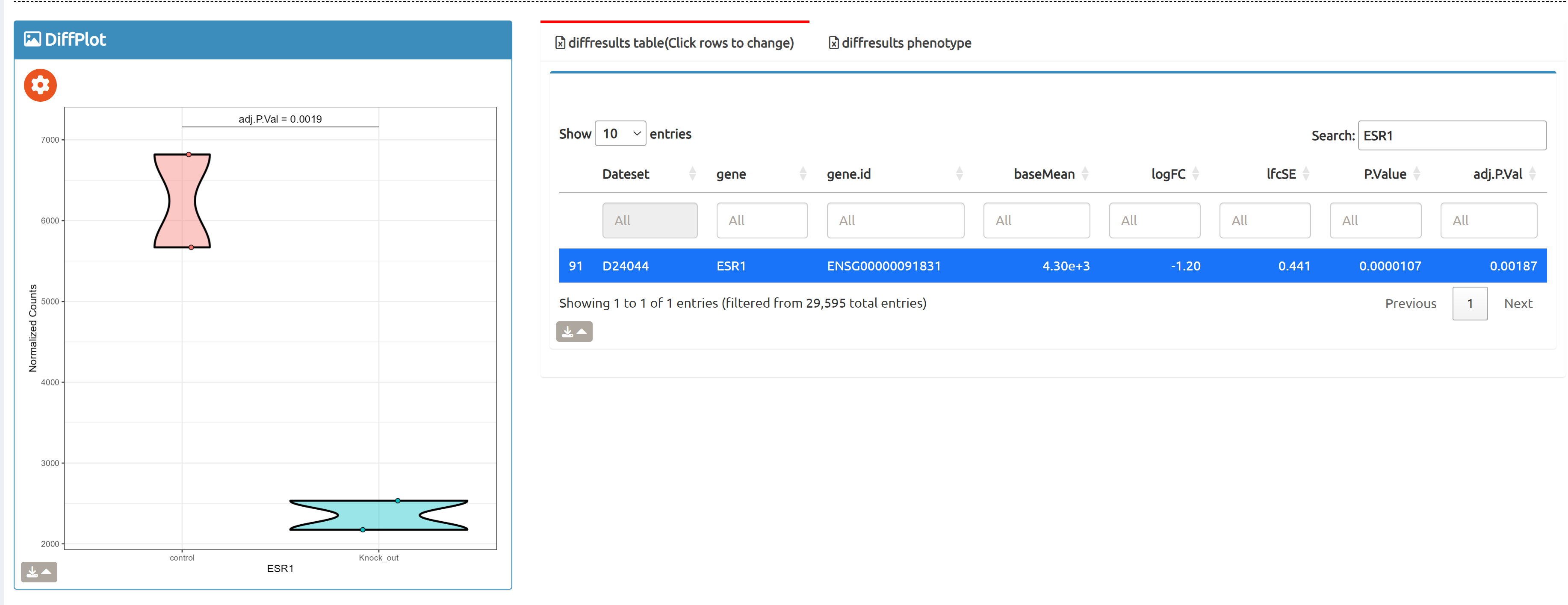Click the ENSG00000091831 gene id cell
The width and height of the screenshot is (1568, 605).
(883, 266)
